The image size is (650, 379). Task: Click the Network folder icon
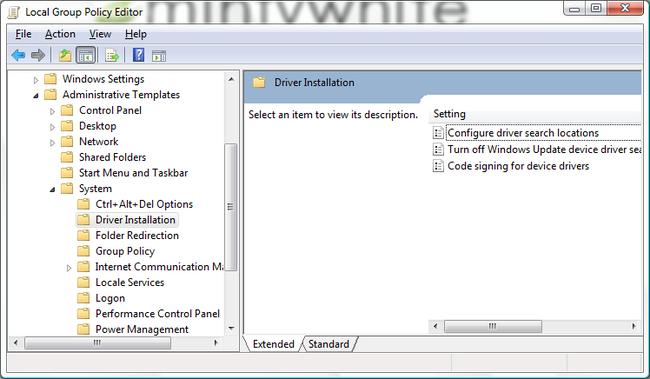tap(67, 142)
